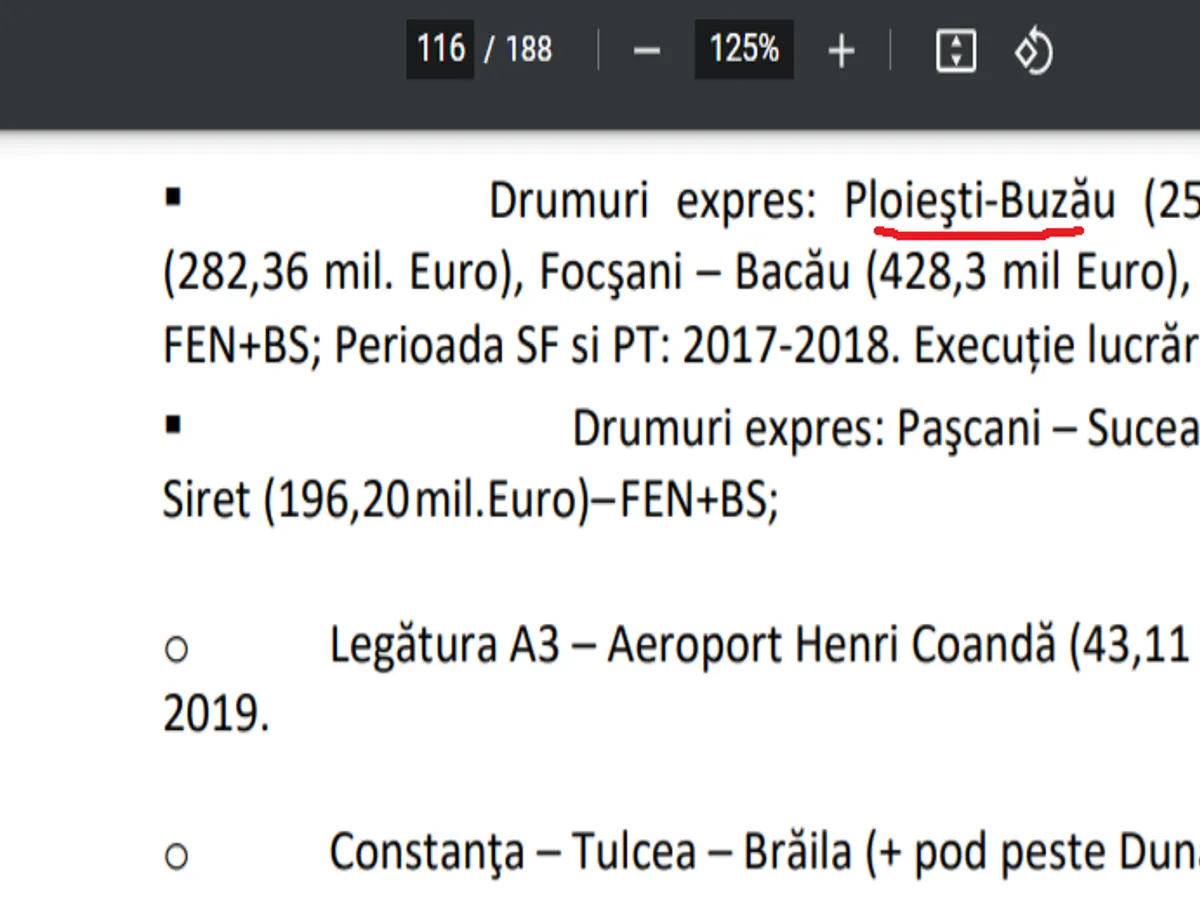
Task: Click the underlined text Ploieşti-Buzău
Action: [979, 202]
